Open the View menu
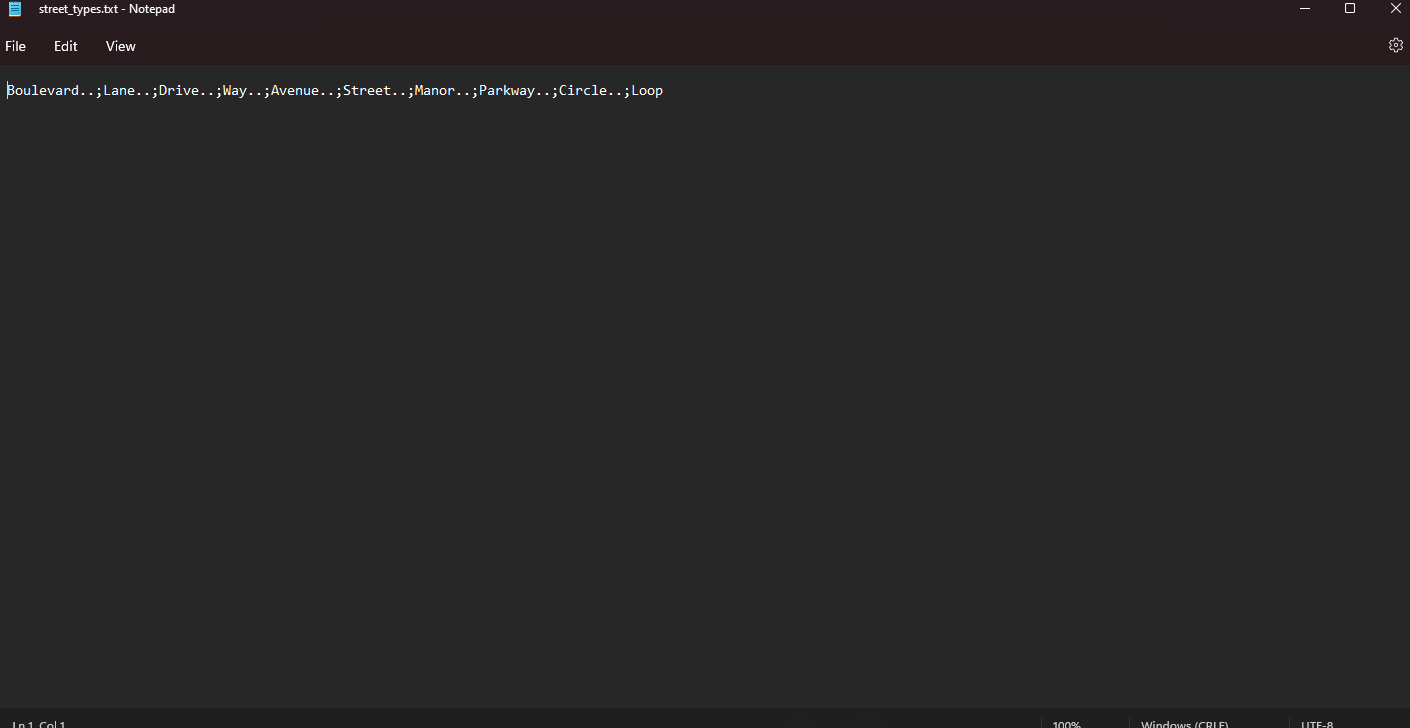Screen dimensions: 1410x728 [120, 46]
